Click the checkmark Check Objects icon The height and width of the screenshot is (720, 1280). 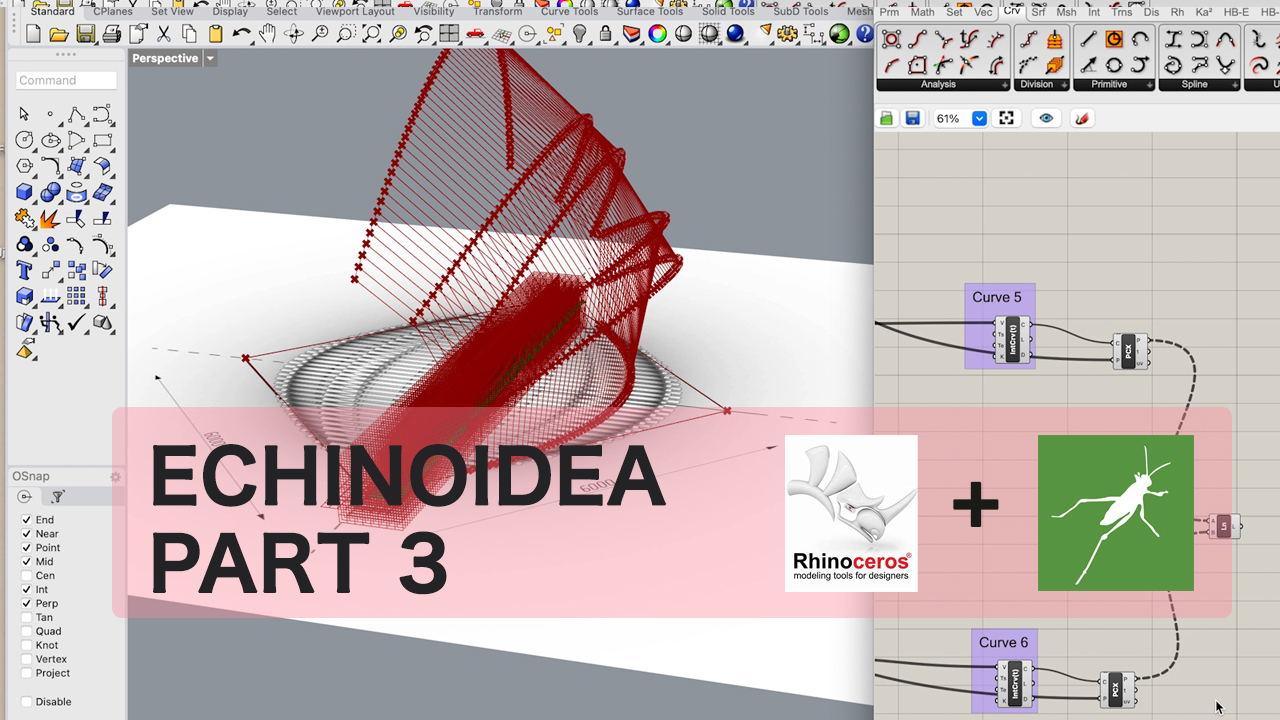point(76,322)
